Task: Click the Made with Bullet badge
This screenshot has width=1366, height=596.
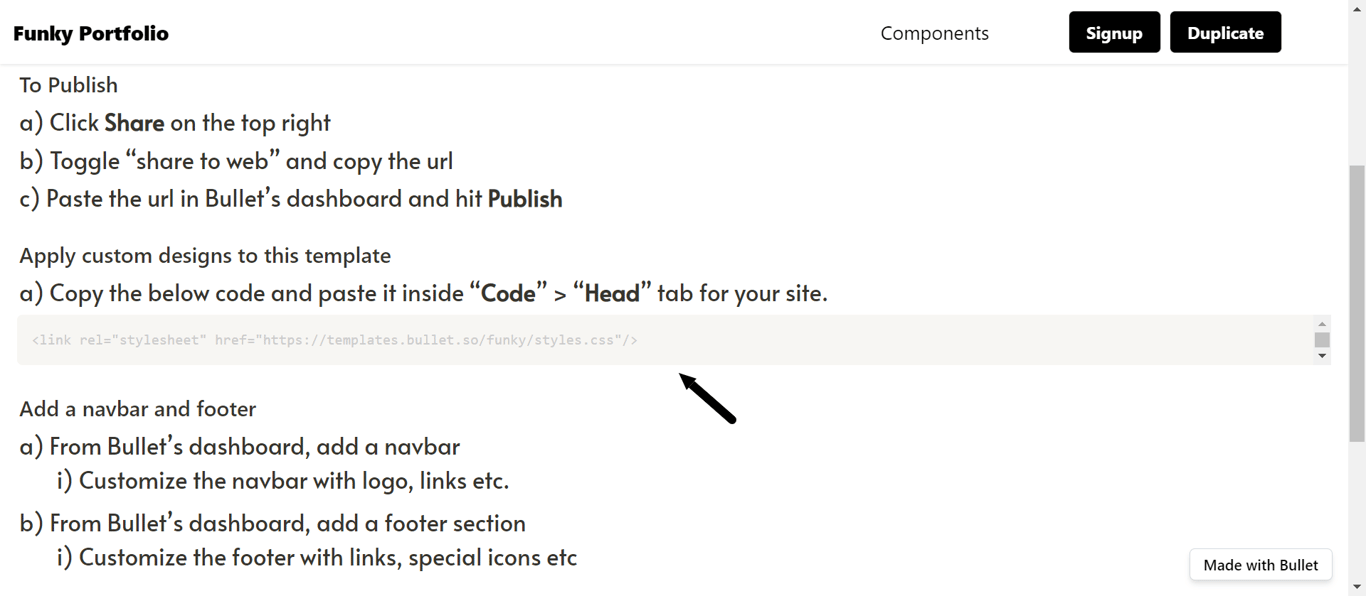Action: click(1260, 564)
